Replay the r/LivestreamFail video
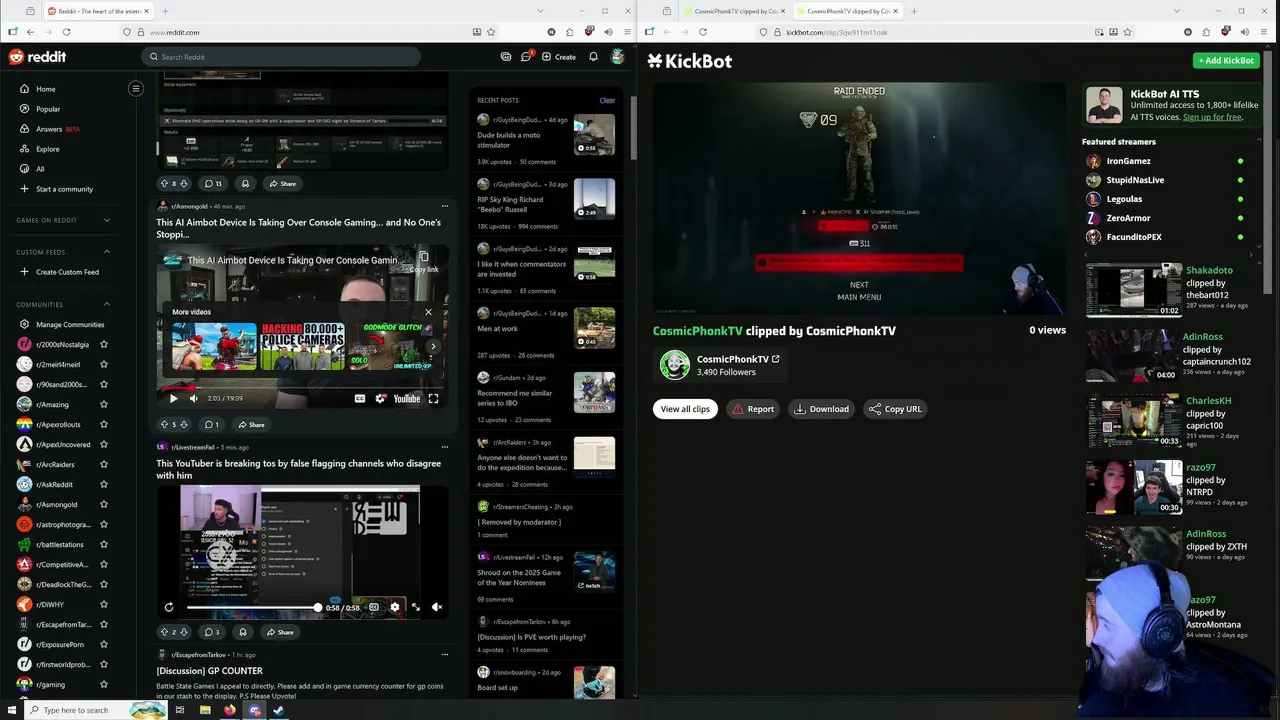This screenshot has height=720, width=1280. pyautogui.click(x=169, y=607)
